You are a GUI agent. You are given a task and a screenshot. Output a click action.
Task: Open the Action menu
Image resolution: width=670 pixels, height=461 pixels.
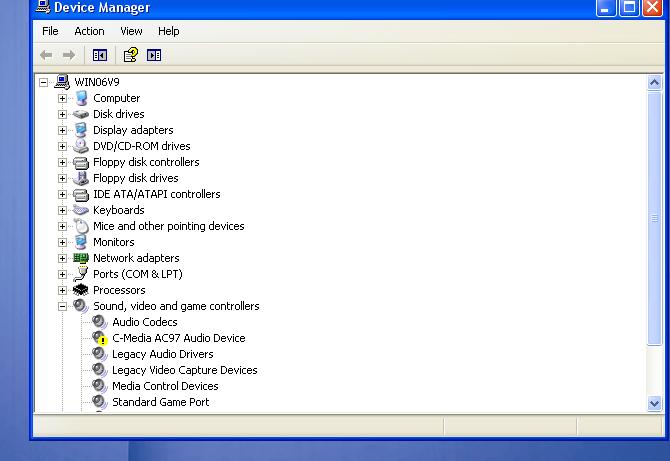point(89,31)
